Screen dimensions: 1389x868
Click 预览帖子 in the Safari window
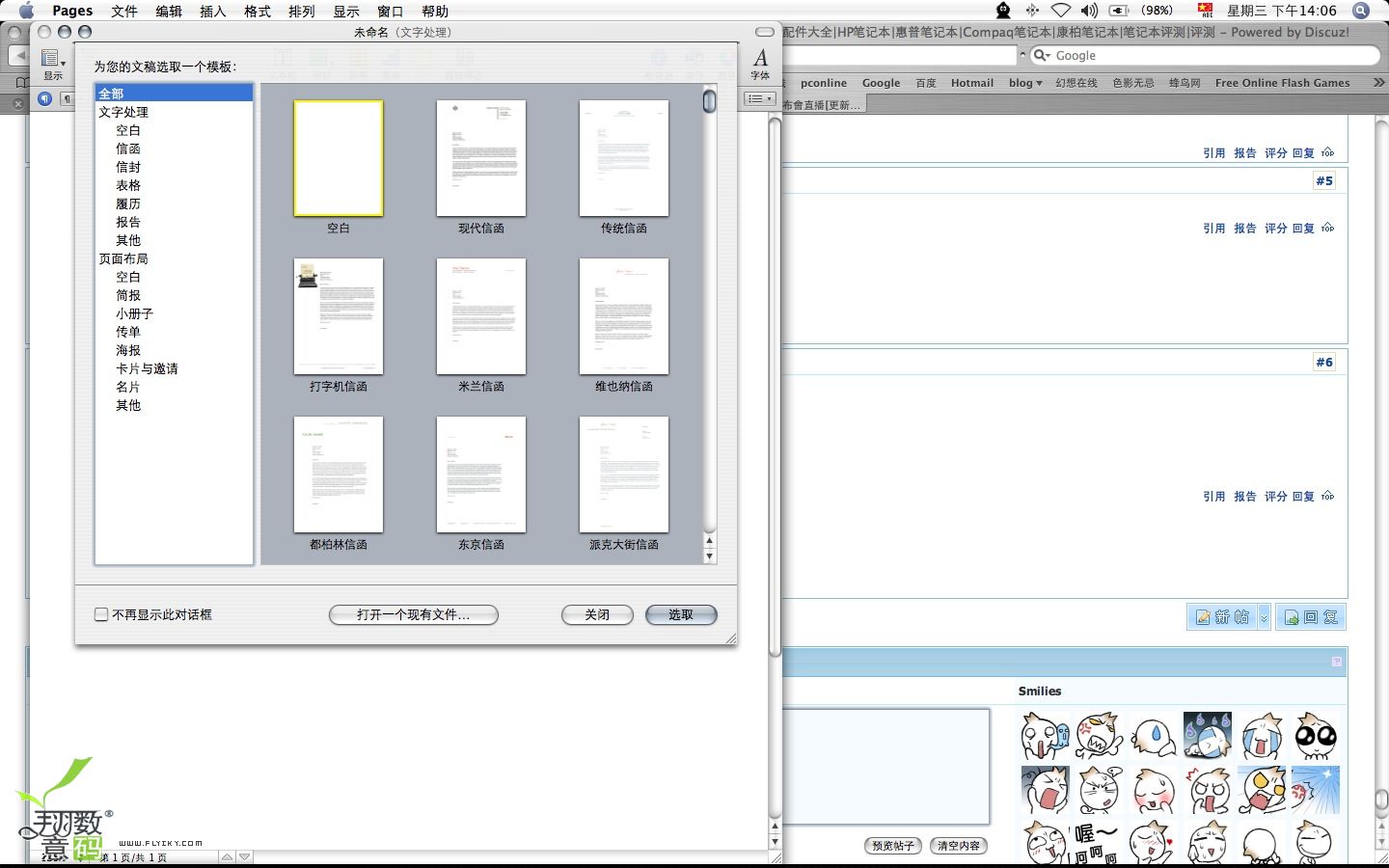pyautogui.click(x=893, y=846)
